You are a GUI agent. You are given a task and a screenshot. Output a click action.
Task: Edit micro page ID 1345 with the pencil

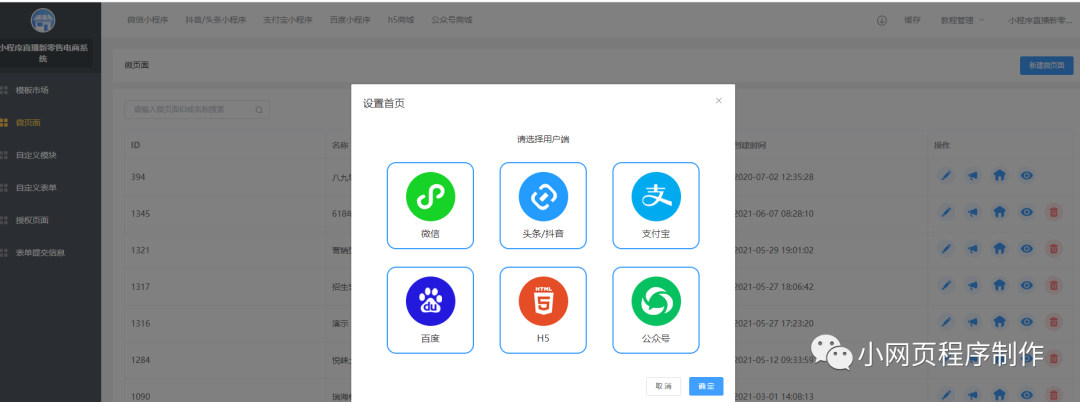[x=946, y=213]
